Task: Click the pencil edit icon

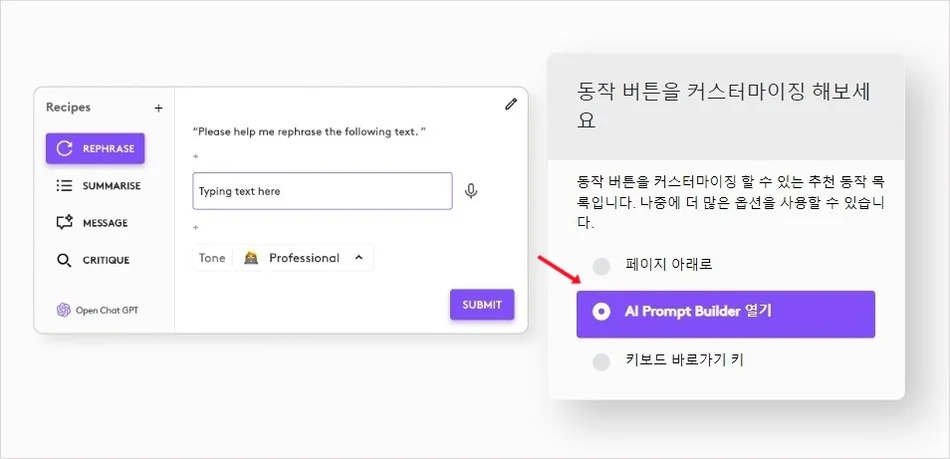Action: click(x=511, y=104)
